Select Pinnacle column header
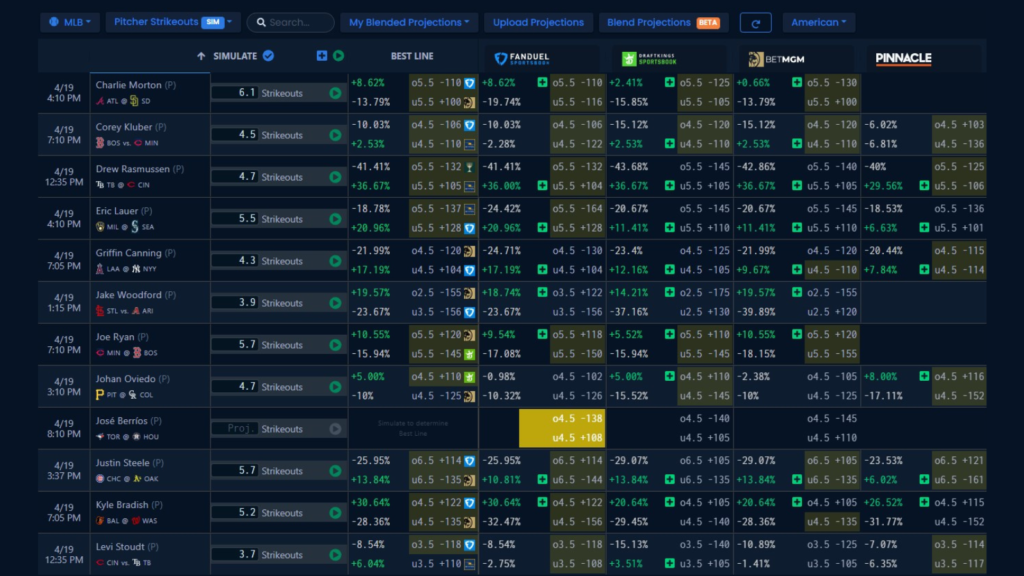 point(903,58)
